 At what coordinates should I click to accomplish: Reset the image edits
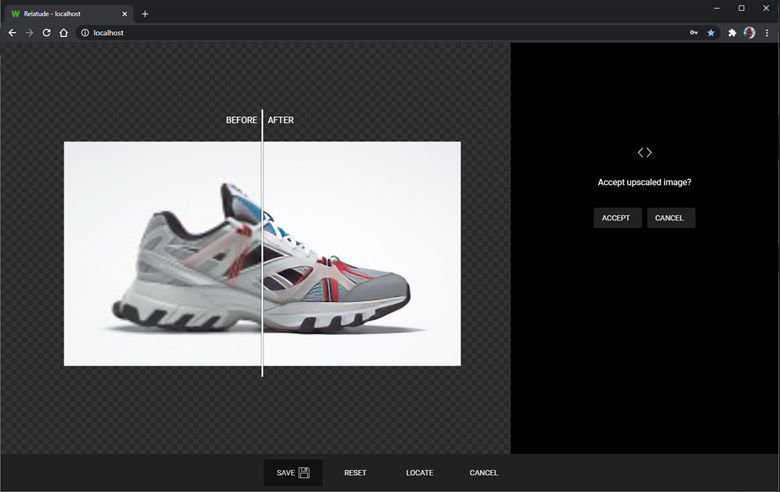pos(355,473)
